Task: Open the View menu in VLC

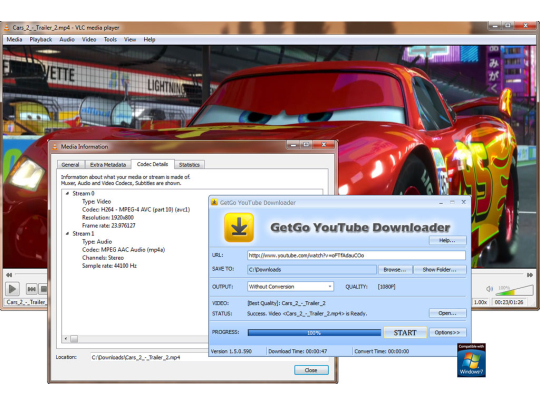Action: pos(130,40)
